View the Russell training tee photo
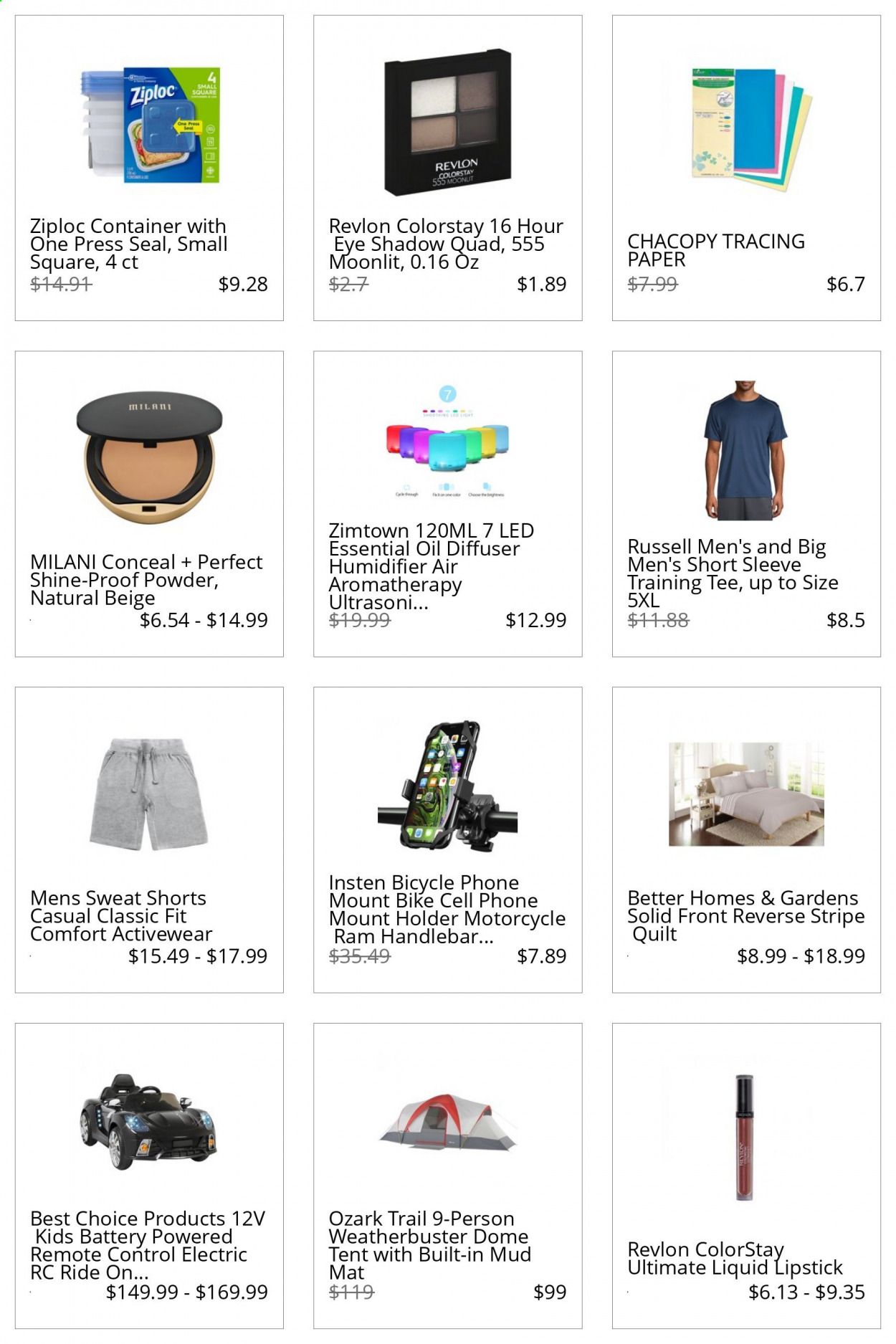The width and height of the screenshot is (896, 1344). coord(745,450)
